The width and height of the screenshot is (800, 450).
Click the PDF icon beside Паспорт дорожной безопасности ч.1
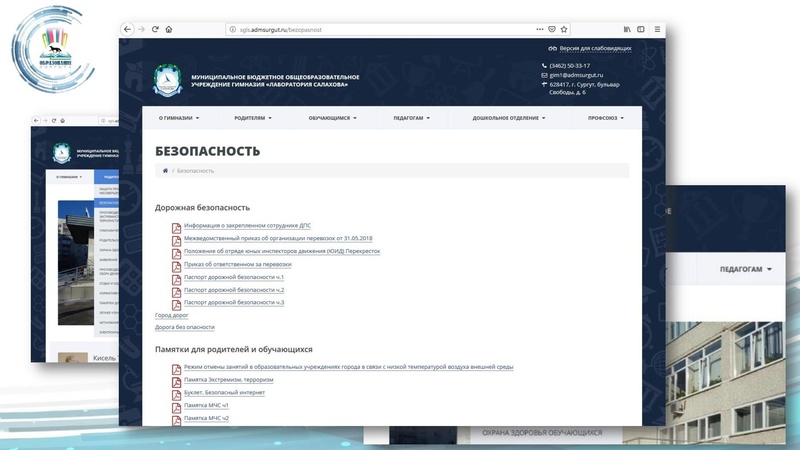pyautogui.click(x=176, y=280)
